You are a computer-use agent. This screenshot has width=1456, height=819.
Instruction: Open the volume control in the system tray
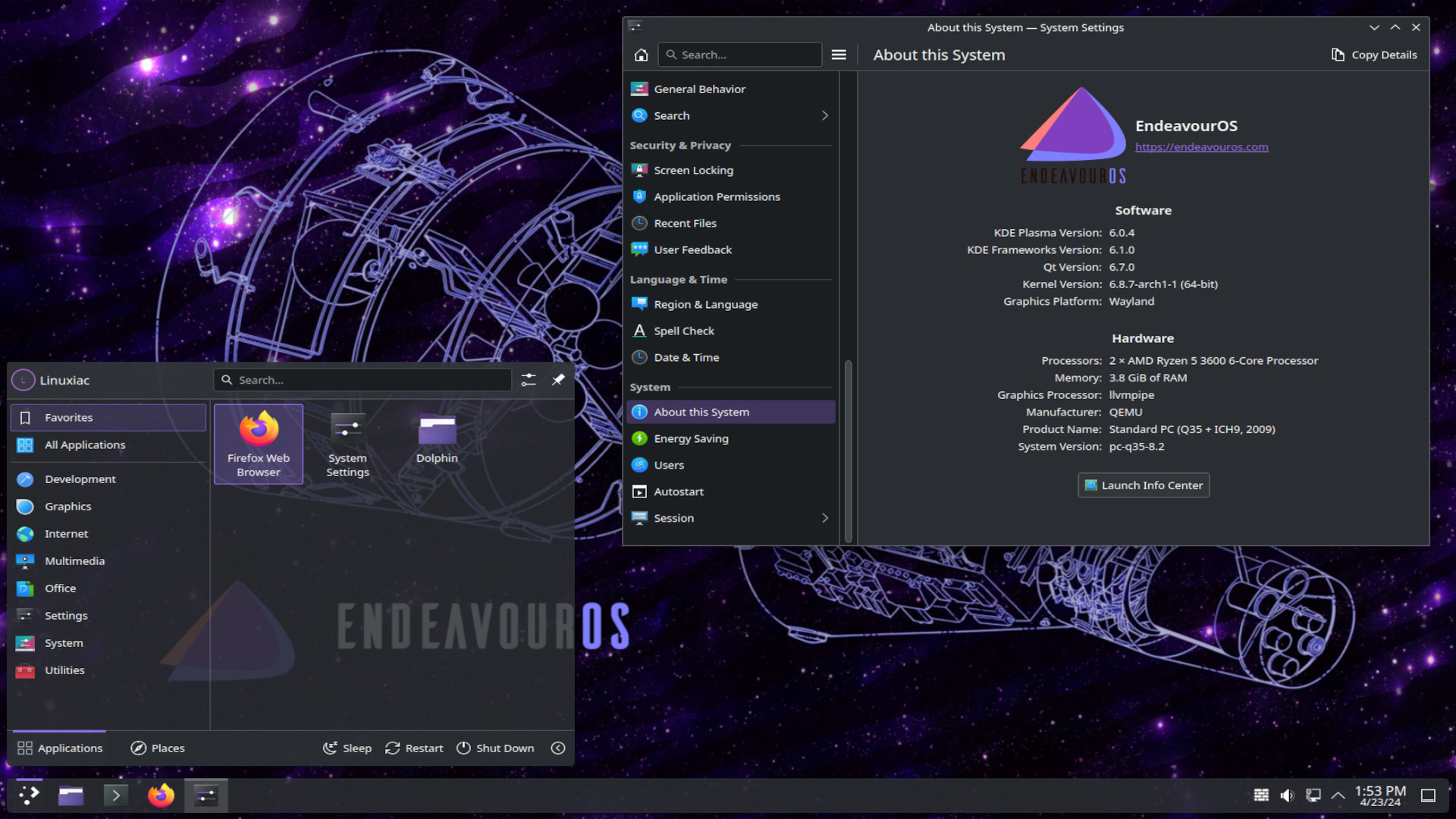pyautogui.click(x=1287, y=795)
